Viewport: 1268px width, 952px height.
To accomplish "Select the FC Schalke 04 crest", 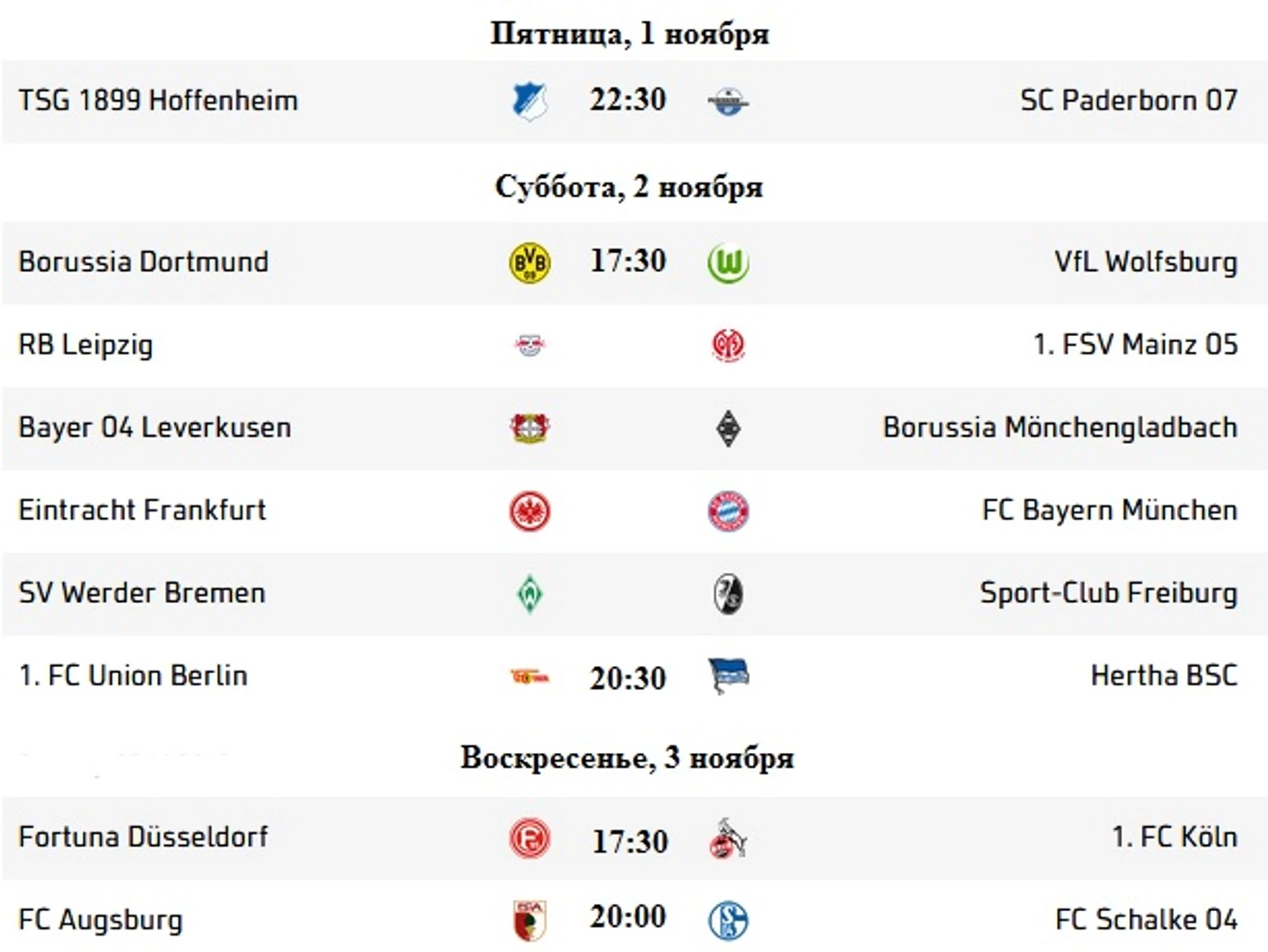I will coord(728,921).
